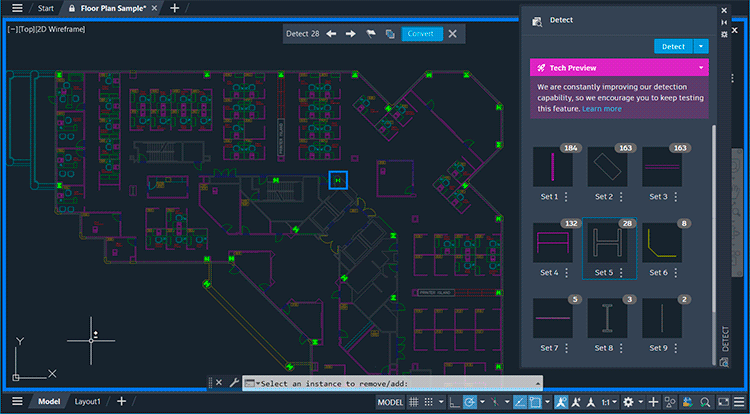Open status bar customization menu at right
Viewport: 750px width, 414px height.
(740, 402)
